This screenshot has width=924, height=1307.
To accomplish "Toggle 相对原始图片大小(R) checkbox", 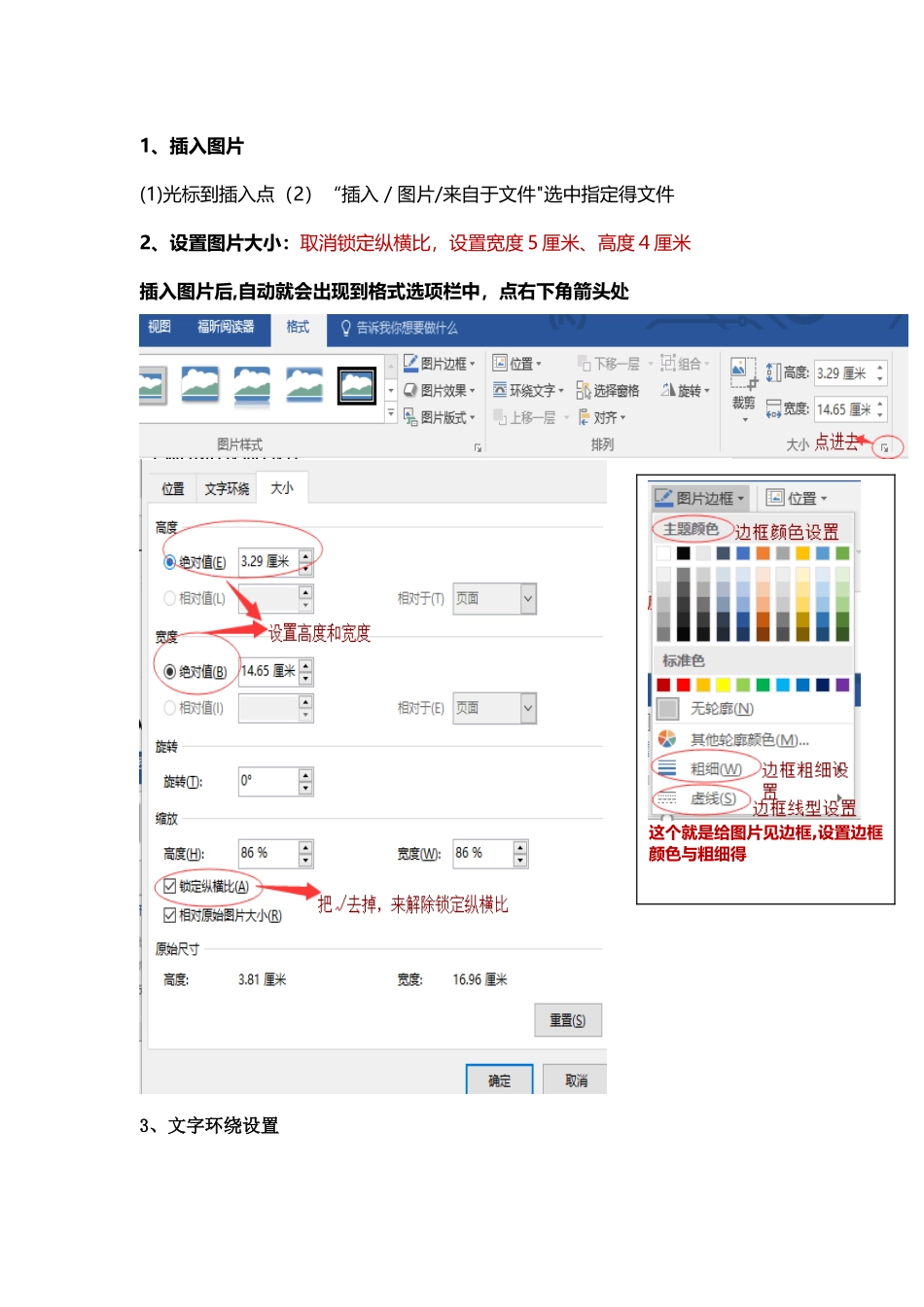I will pyautogui.click(x=170, y=915).
